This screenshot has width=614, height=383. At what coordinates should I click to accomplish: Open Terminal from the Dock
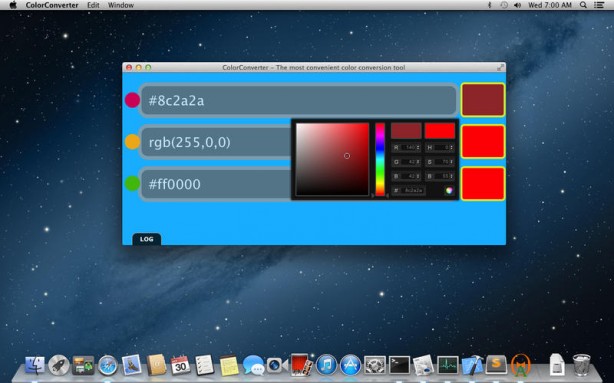tap(399, 365)
